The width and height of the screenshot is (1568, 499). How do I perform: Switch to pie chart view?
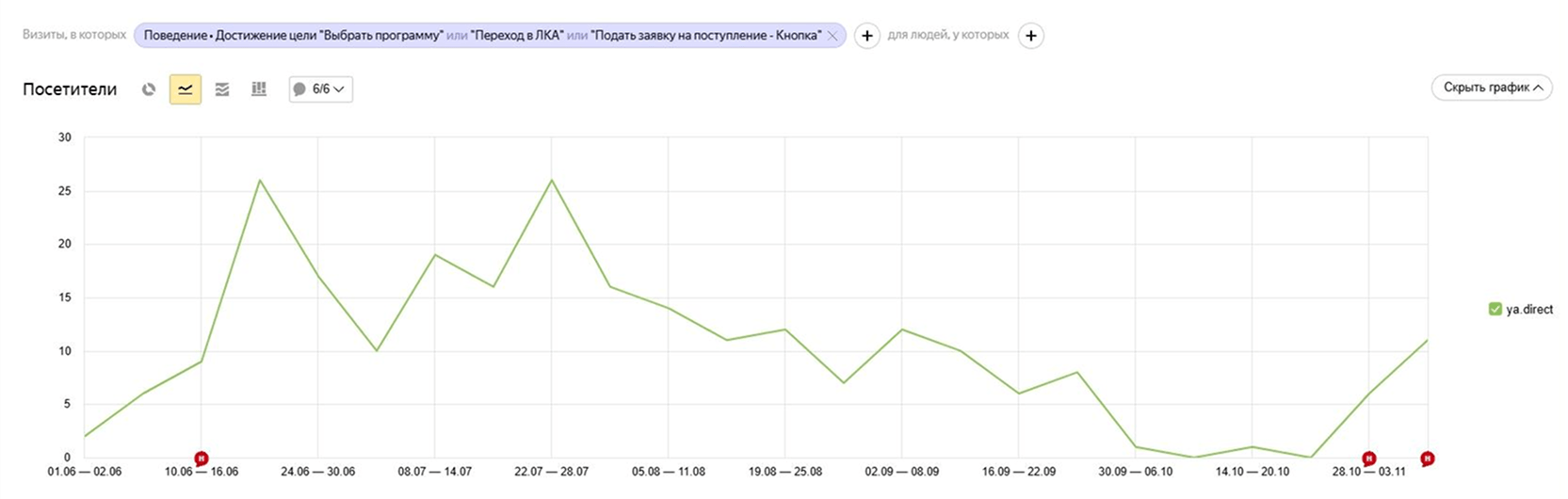tap(149, 89)
